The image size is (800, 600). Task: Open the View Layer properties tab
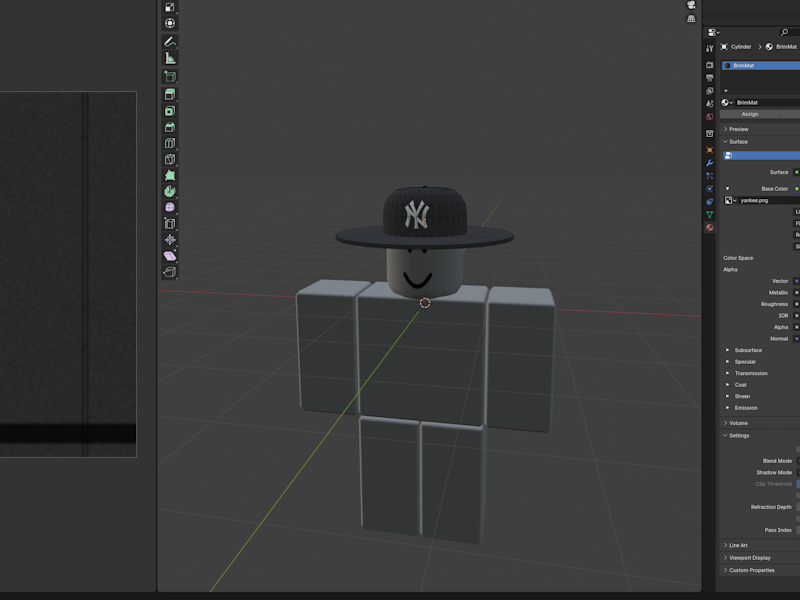click(709, 91)
